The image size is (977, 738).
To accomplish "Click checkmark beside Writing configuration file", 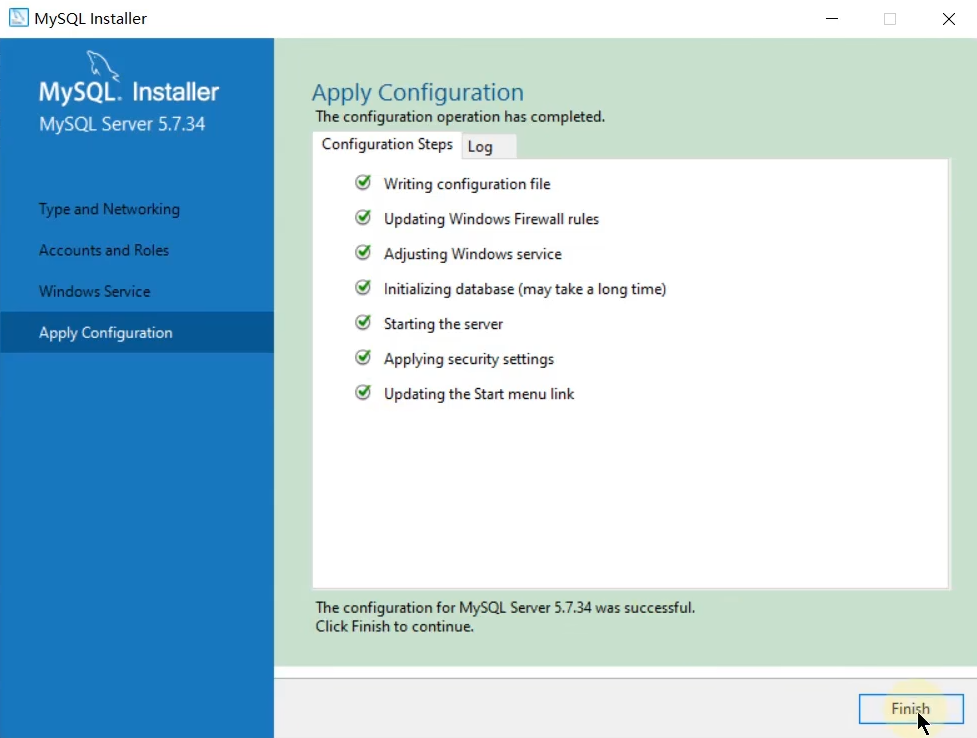I will [x=363, y=183].
